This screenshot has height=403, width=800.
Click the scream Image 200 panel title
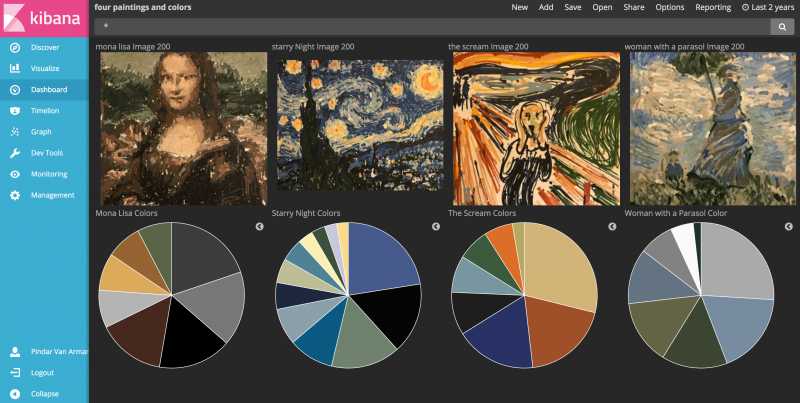tap(488, 46)
